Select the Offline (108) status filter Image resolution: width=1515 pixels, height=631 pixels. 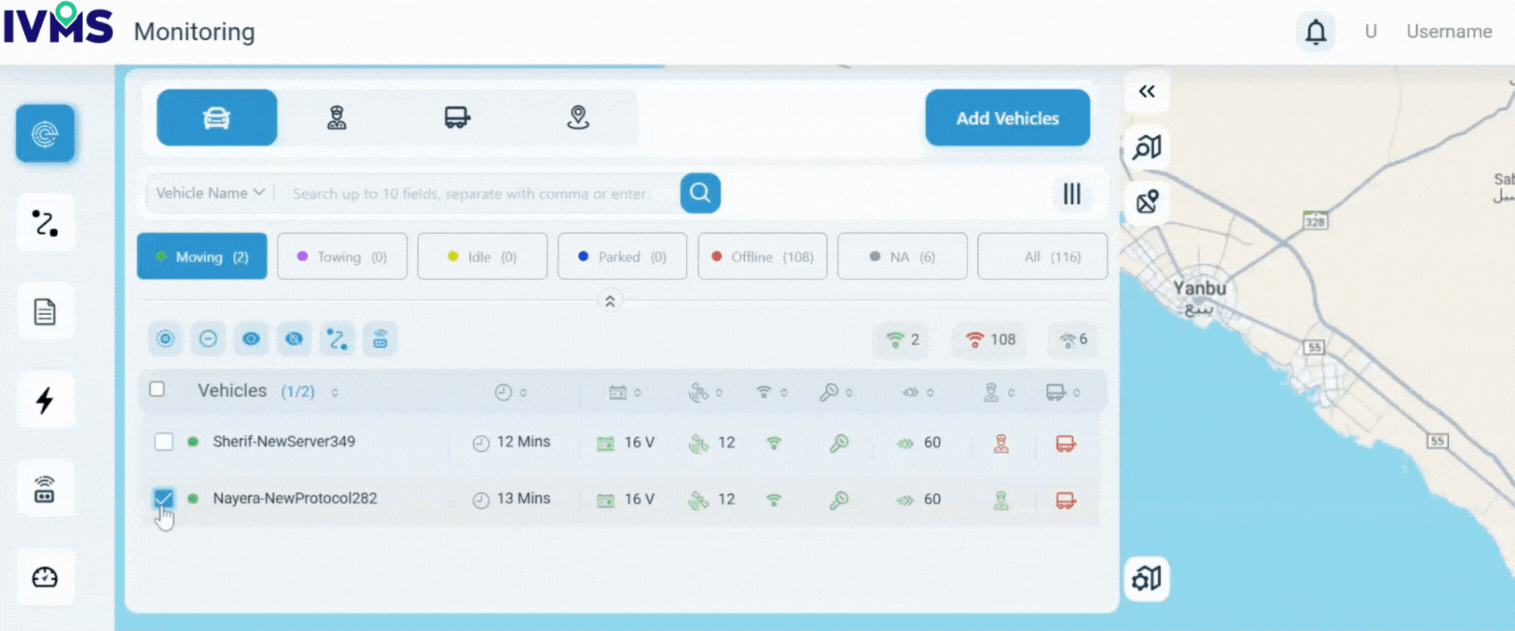point(762,257)
